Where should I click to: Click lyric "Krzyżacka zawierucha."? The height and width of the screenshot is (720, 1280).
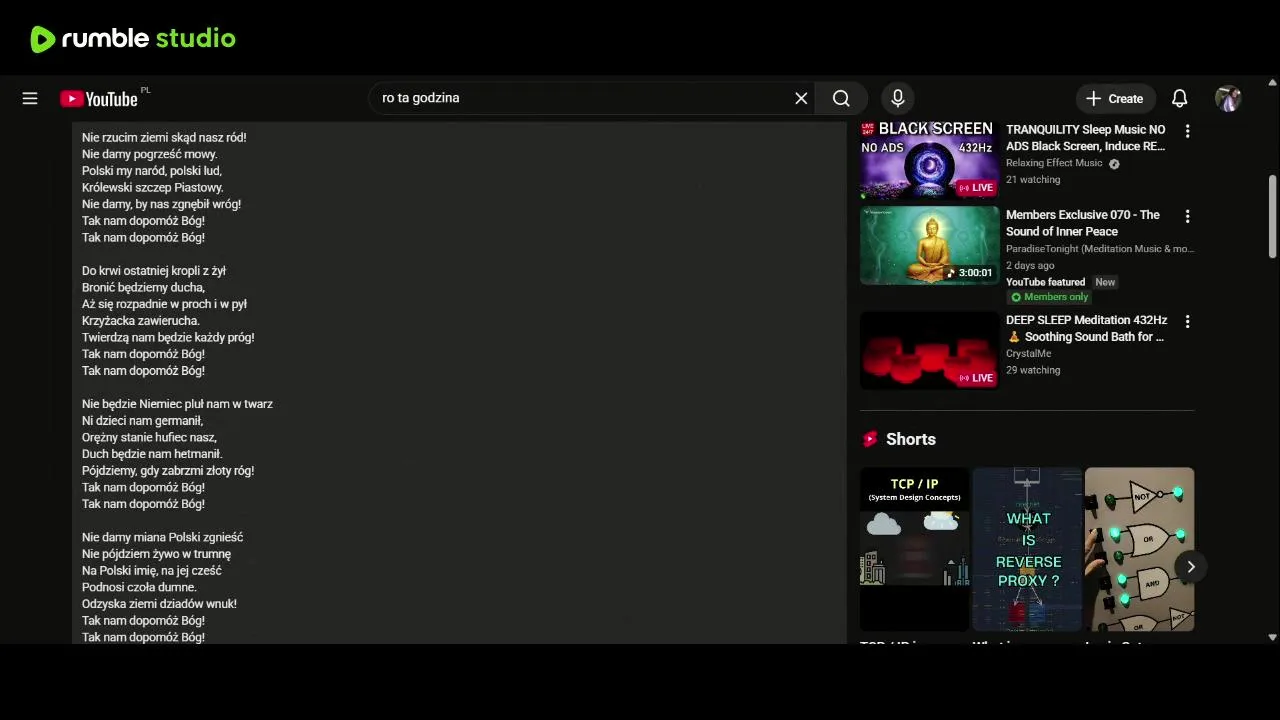141,321
